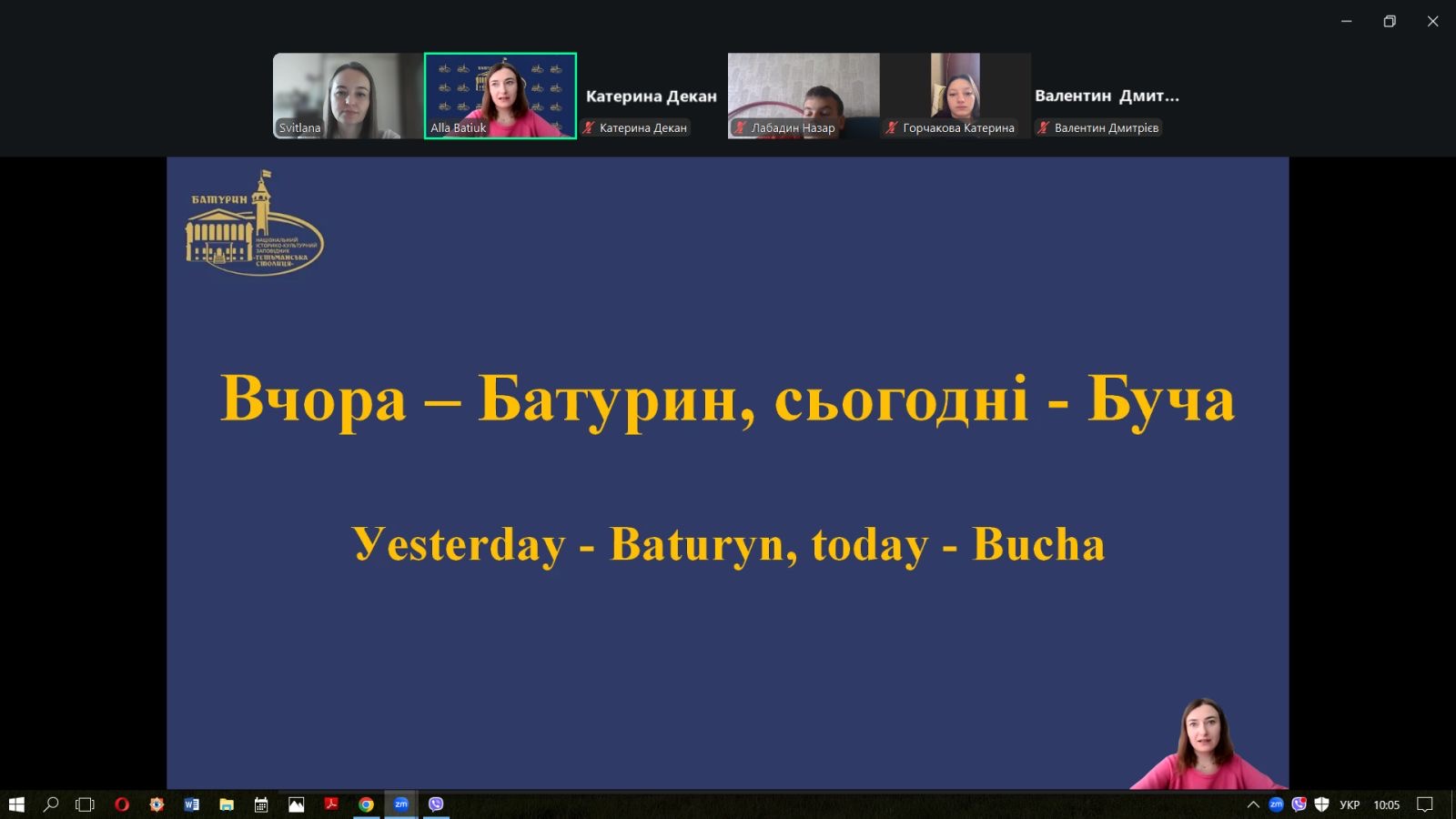Open the Windows notification center
This screenshot has height=819, width=1456.
1425,804
